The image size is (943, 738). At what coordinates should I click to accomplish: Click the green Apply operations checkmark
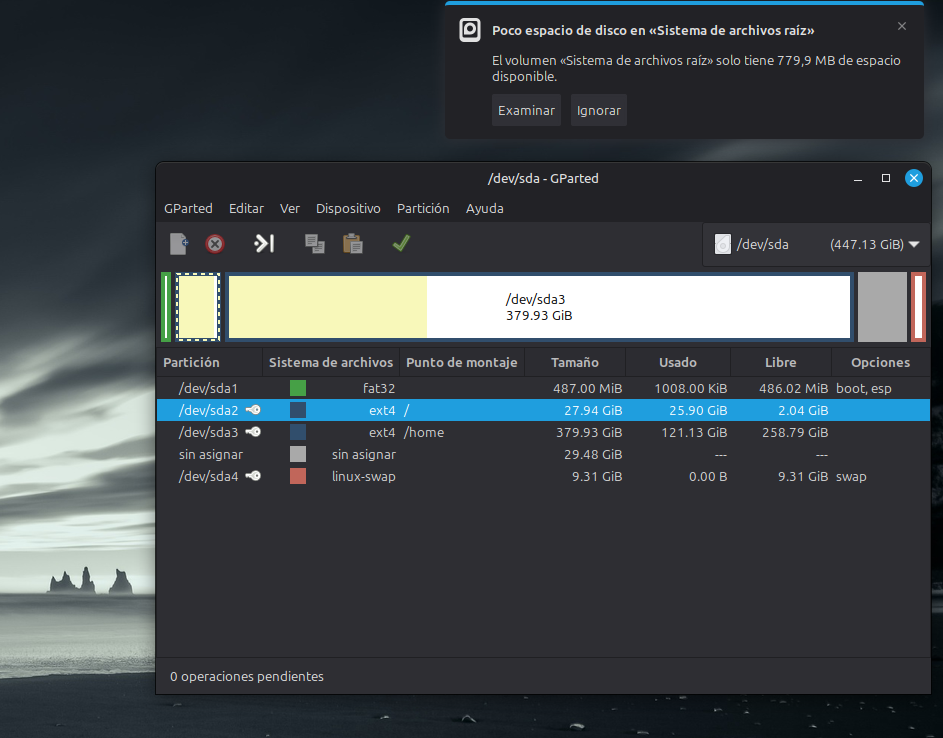point(401,243)
